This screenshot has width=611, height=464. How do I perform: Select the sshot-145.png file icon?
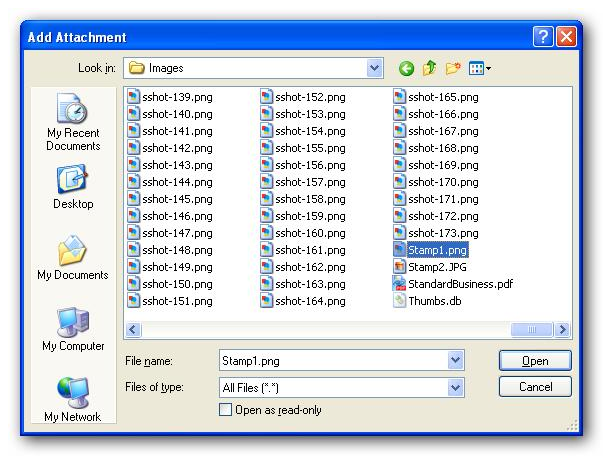pyautogui.click(x=133, y=199)
